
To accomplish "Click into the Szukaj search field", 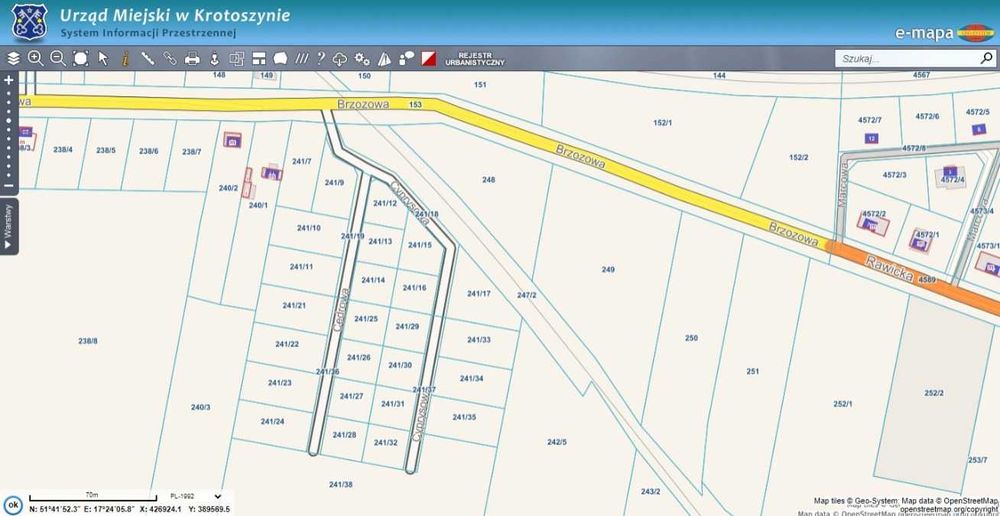I will tap(908, 59).
